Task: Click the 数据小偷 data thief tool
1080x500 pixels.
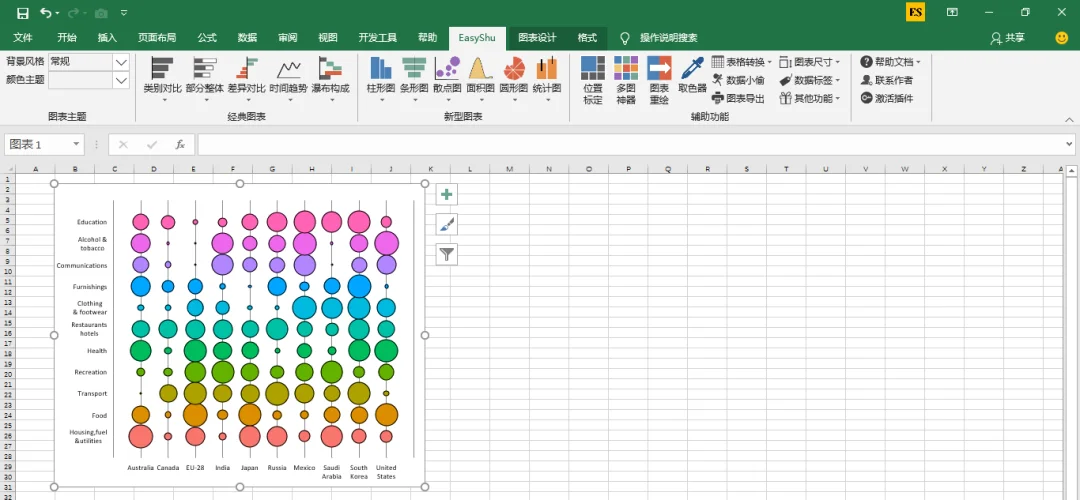Action: (x=738, y=80)
